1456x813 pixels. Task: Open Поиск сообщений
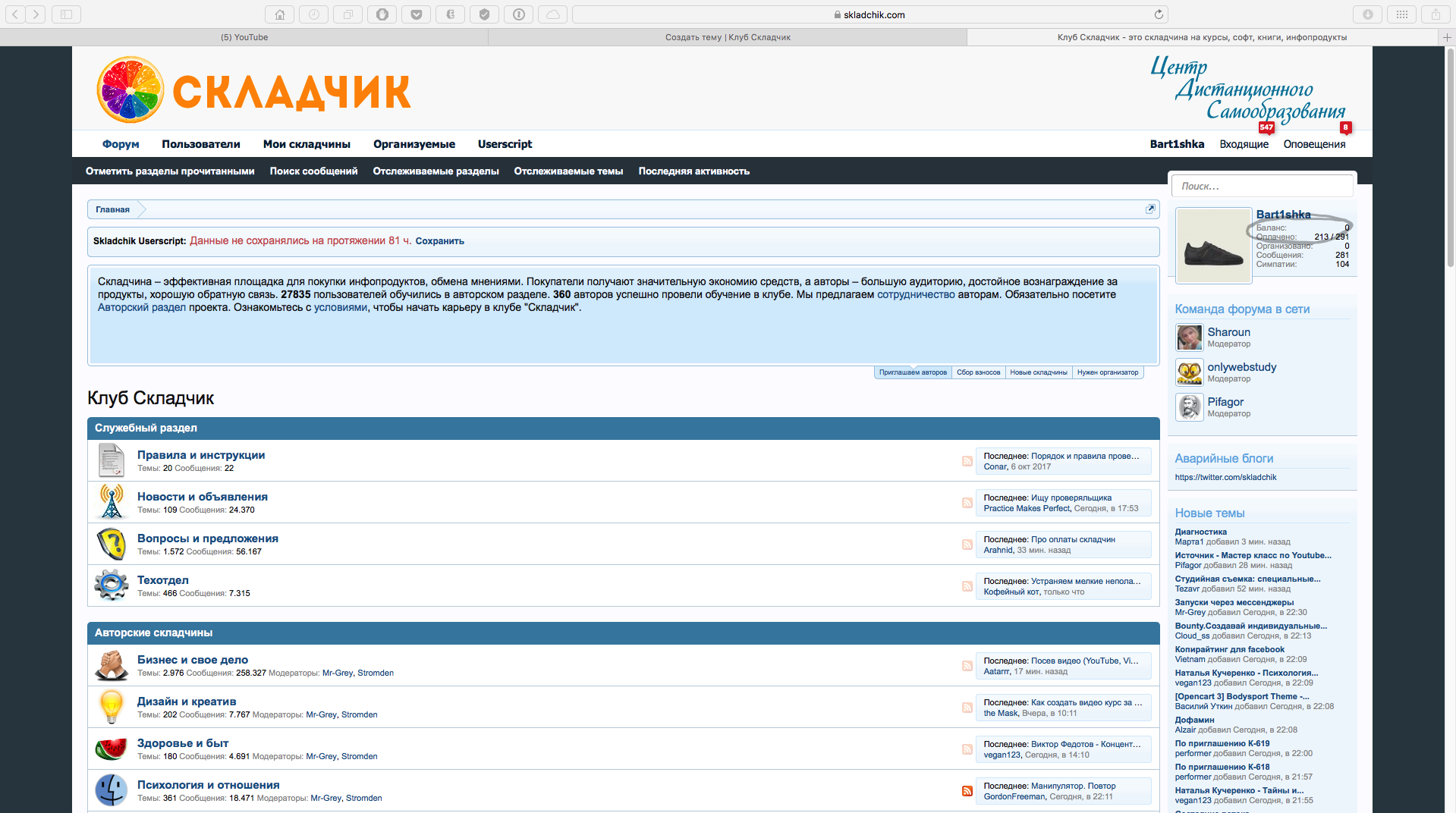pyautogui.click(x=313, y=171)
